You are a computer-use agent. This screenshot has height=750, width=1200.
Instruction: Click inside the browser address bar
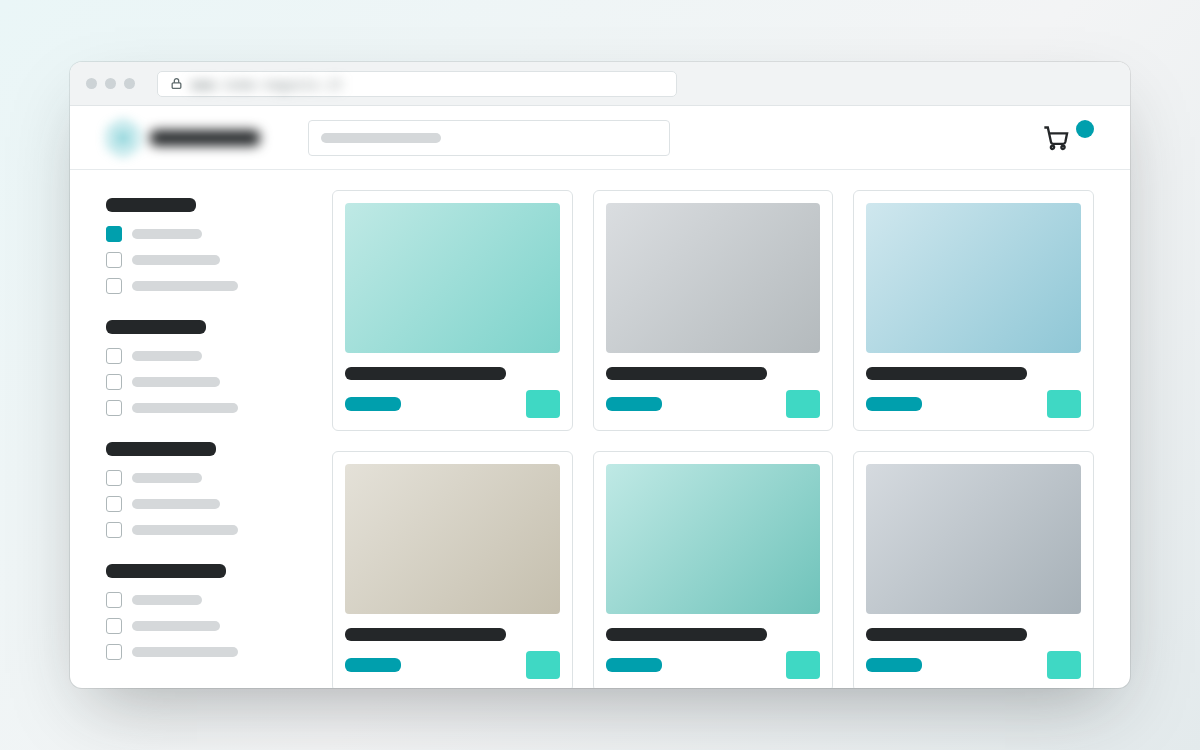pos(417,84)
